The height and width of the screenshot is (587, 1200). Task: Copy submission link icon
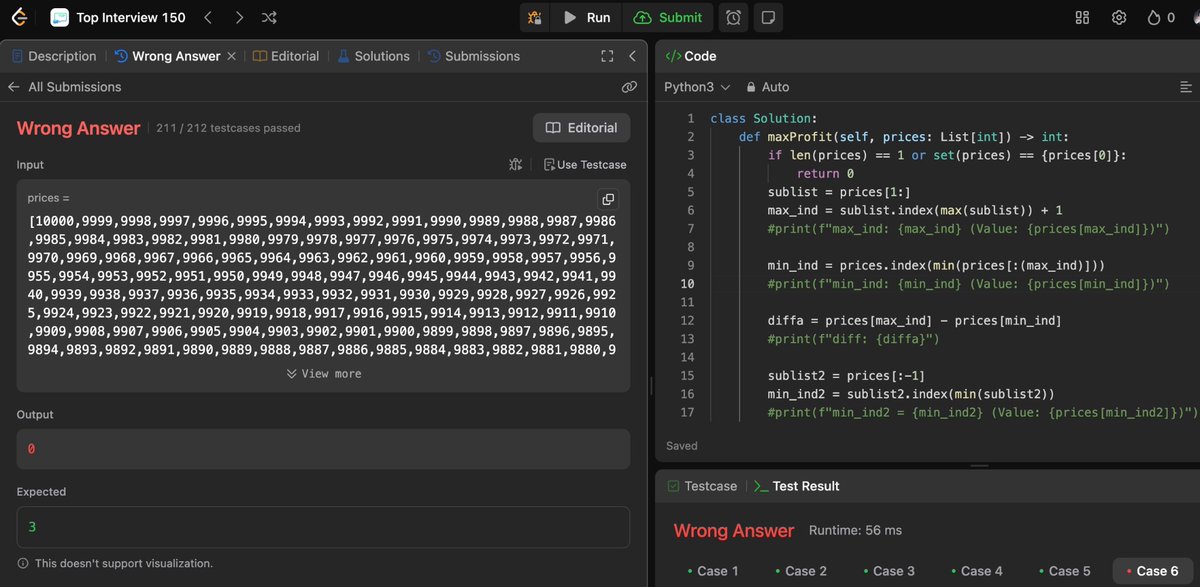629,87
